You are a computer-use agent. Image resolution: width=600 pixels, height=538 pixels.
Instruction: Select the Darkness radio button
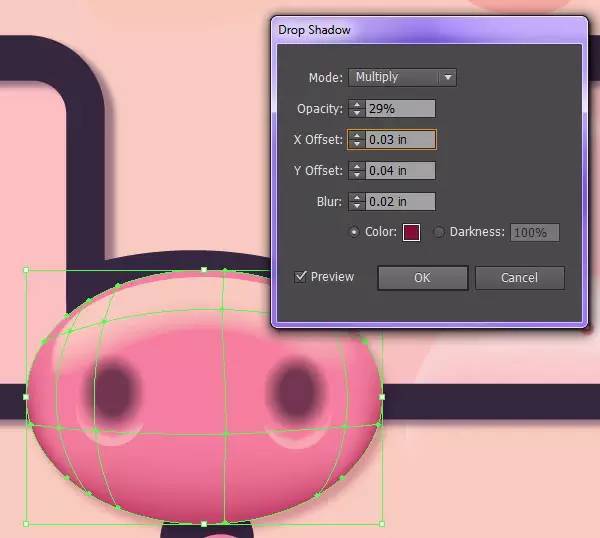[439, 232]
